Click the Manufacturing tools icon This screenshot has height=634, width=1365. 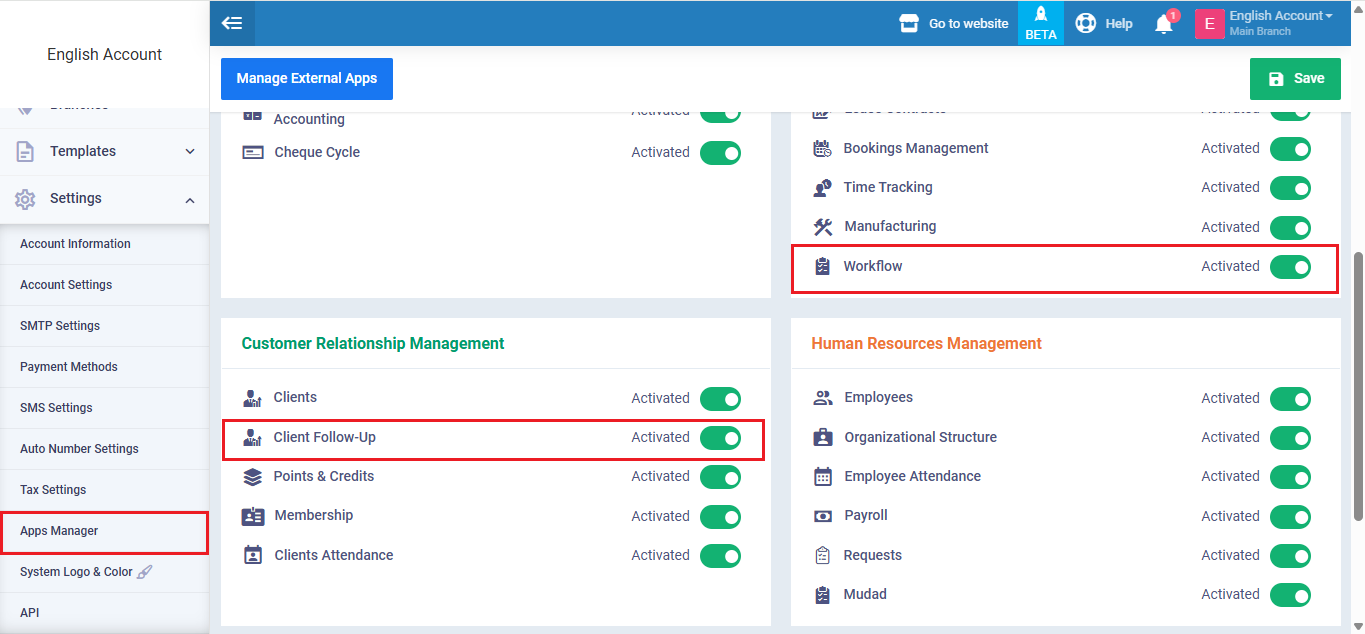[x=823, y=227]
